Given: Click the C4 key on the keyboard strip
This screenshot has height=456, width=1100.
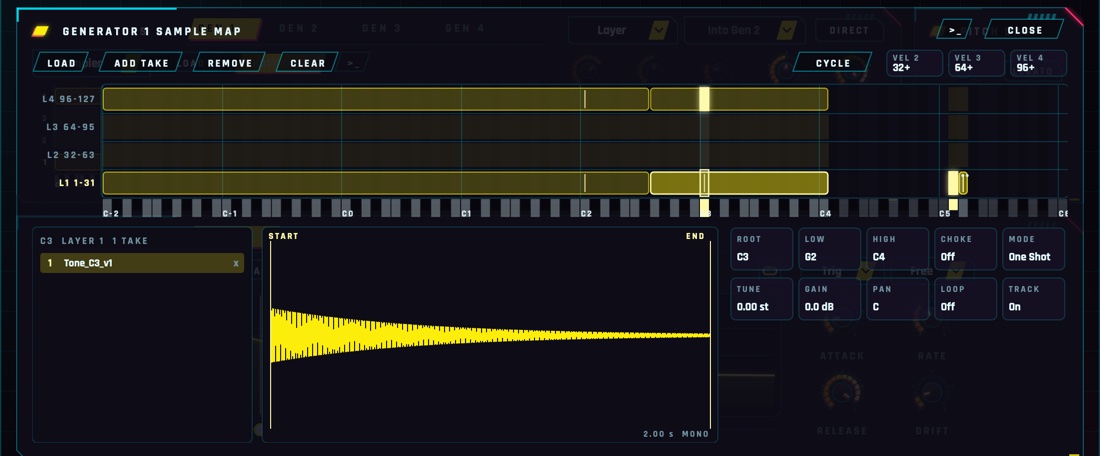Looking at the screenshot, I should [x=824, y=208].
